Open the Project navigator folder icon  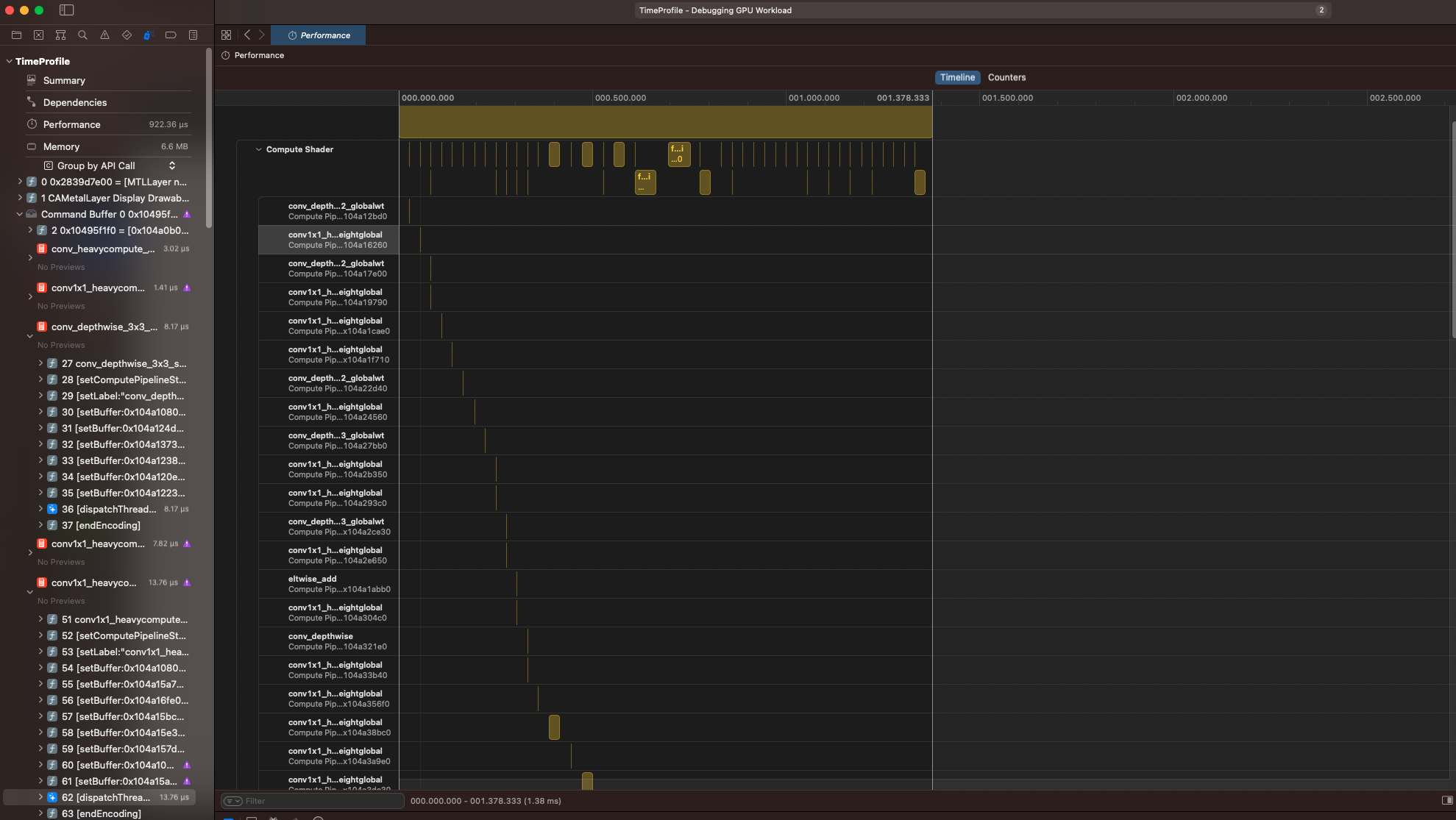click(x=16, y=35)
